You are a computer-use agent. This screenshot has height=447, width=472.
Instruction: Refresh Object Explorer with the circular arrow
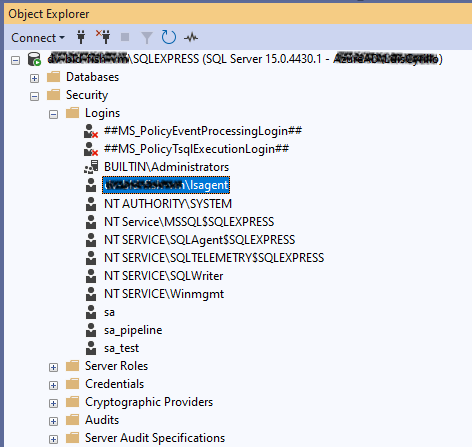click(169, 37)
